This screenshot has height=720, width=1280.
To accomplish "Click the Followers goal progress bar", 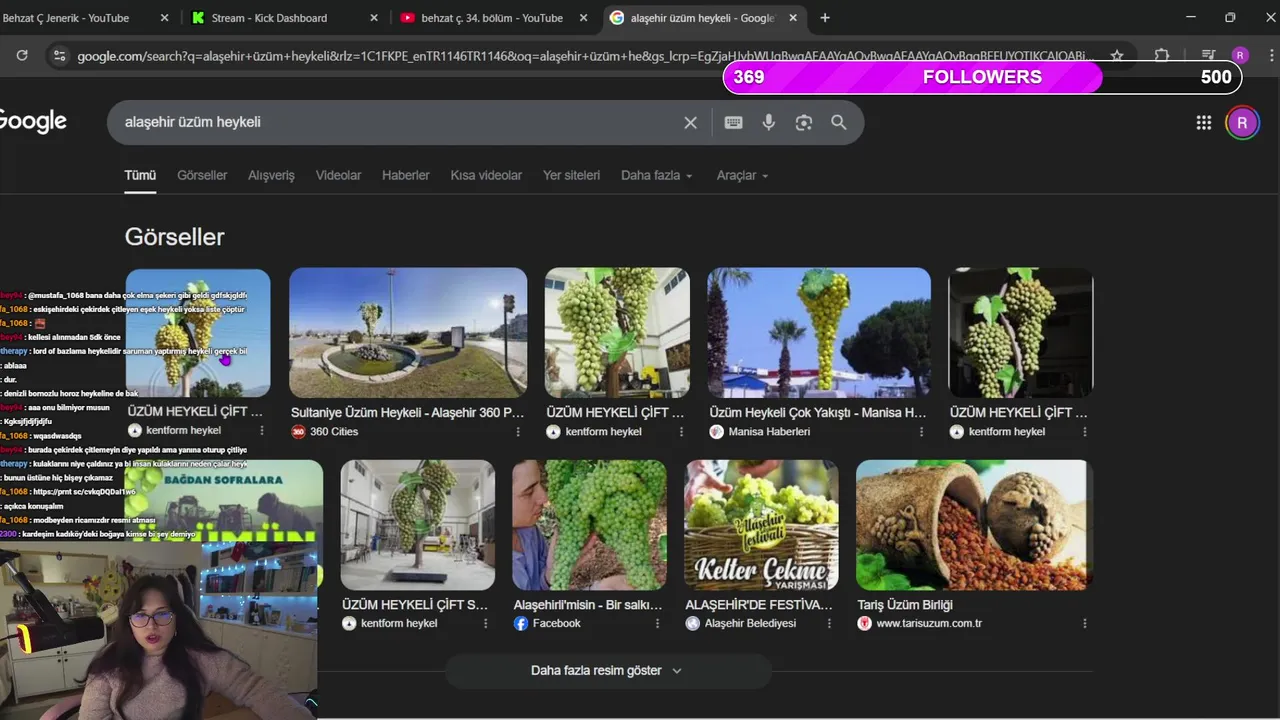I will click(982, 77).
